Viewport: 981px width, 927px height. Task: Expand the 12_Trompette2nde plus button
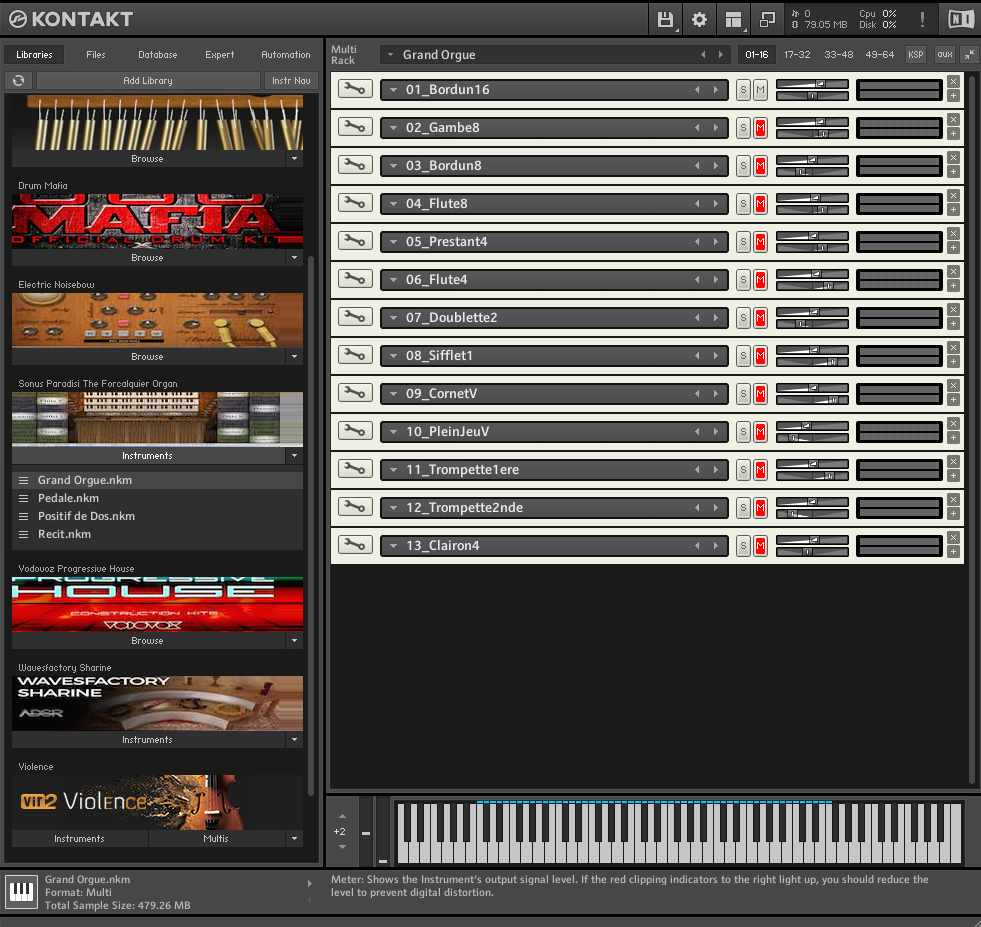(953, 514)
